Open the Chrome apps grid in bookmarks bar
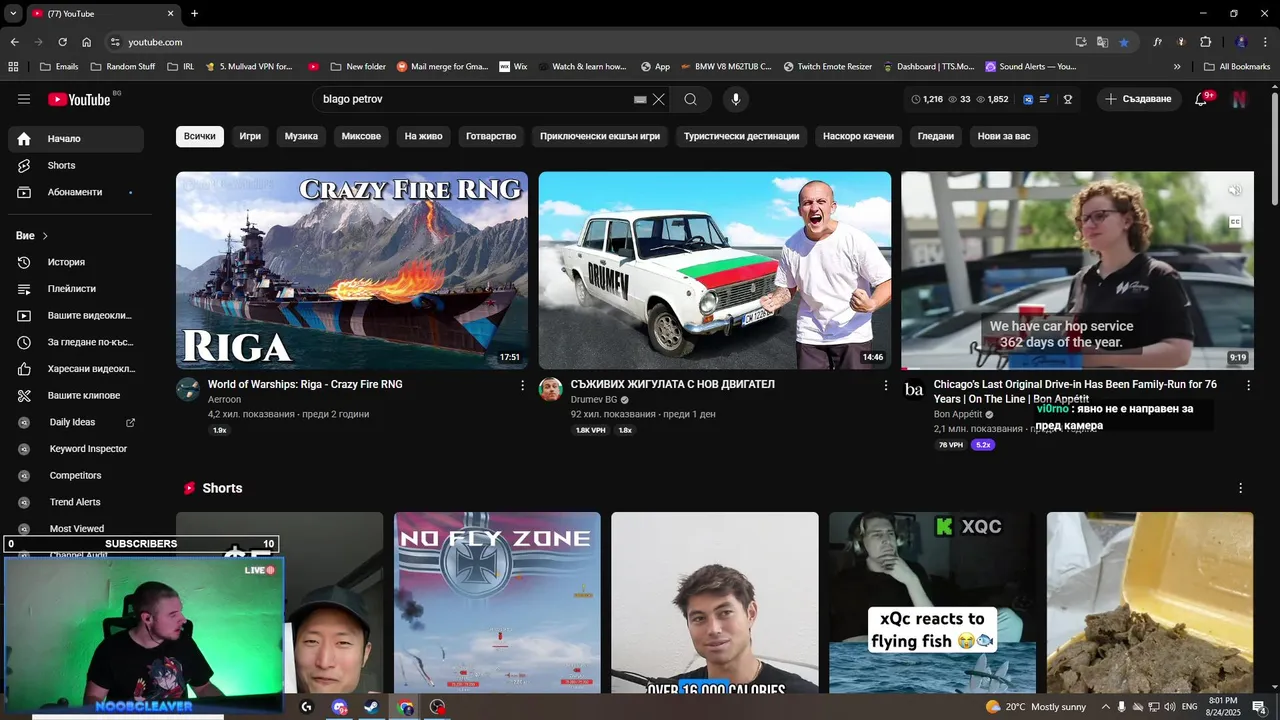The height and width of the screenshot is (720, 1280). point(13,67)
